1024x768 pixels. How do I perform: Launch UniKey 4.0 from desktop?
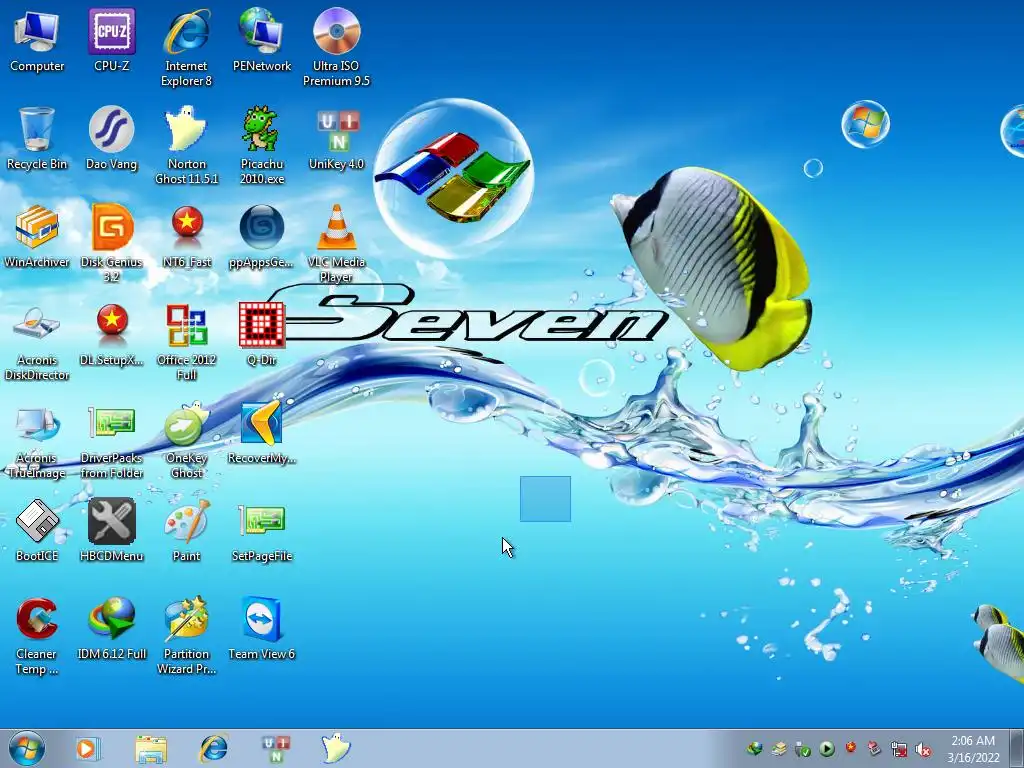336,138
